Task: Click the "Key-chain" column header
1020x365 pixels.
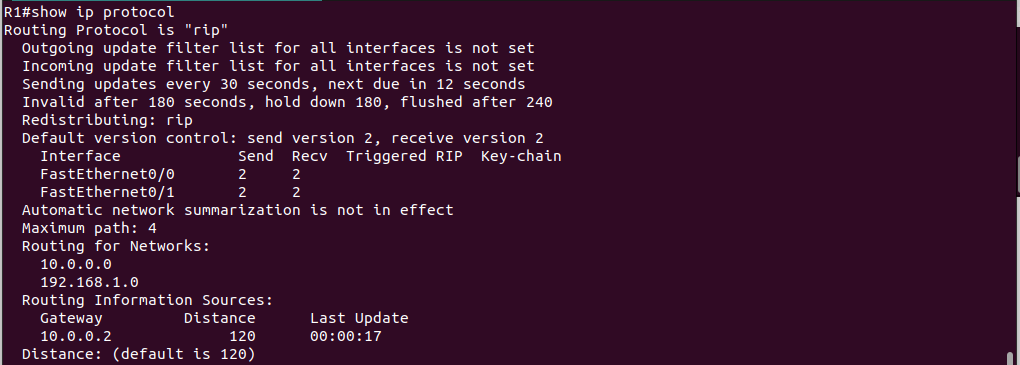Action: [521, 157]
